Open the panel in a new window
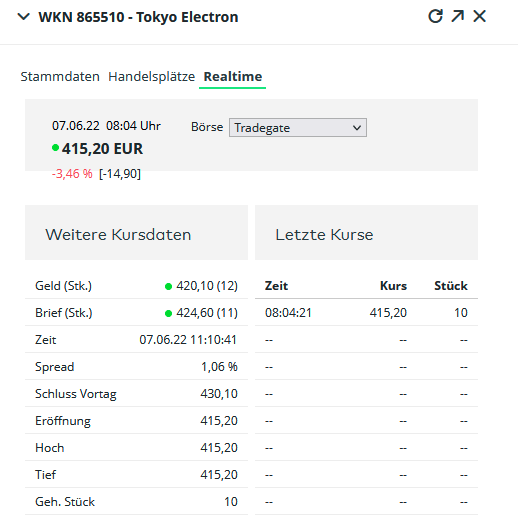 tap(458, 16)
